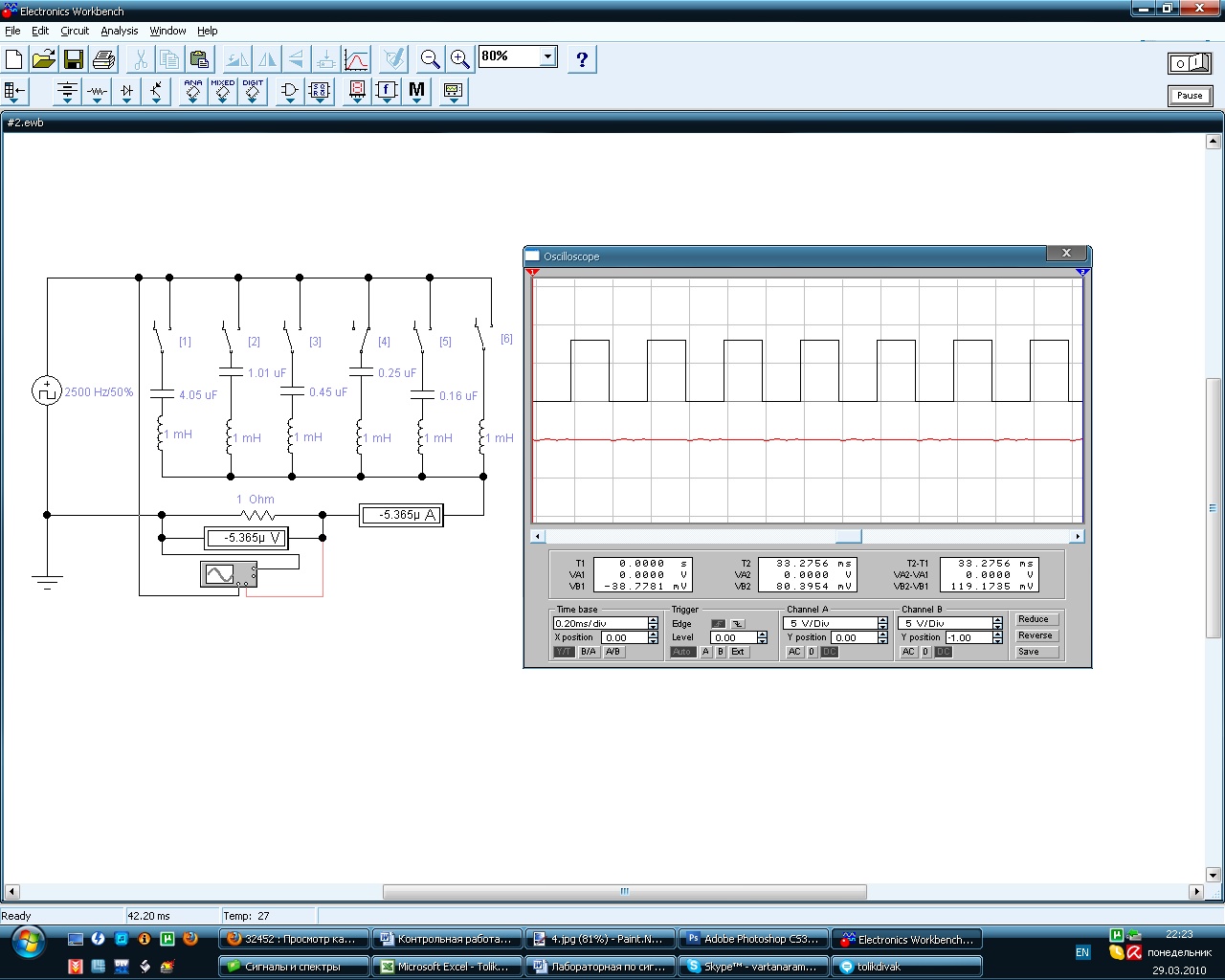Save the oscilloscope waveform data
The image size is (1225, 980).
click(1037, 652)
